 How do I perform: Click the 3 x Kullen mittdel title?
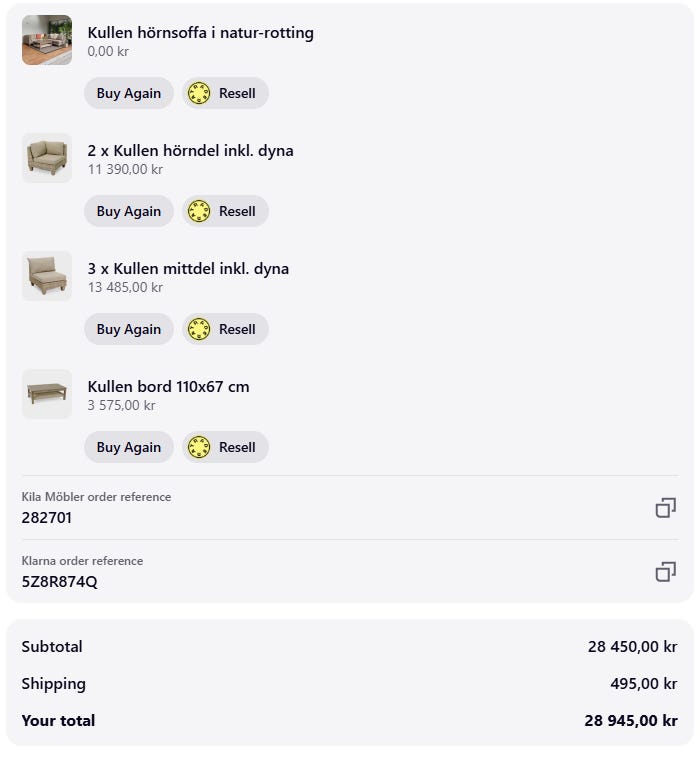188,269
